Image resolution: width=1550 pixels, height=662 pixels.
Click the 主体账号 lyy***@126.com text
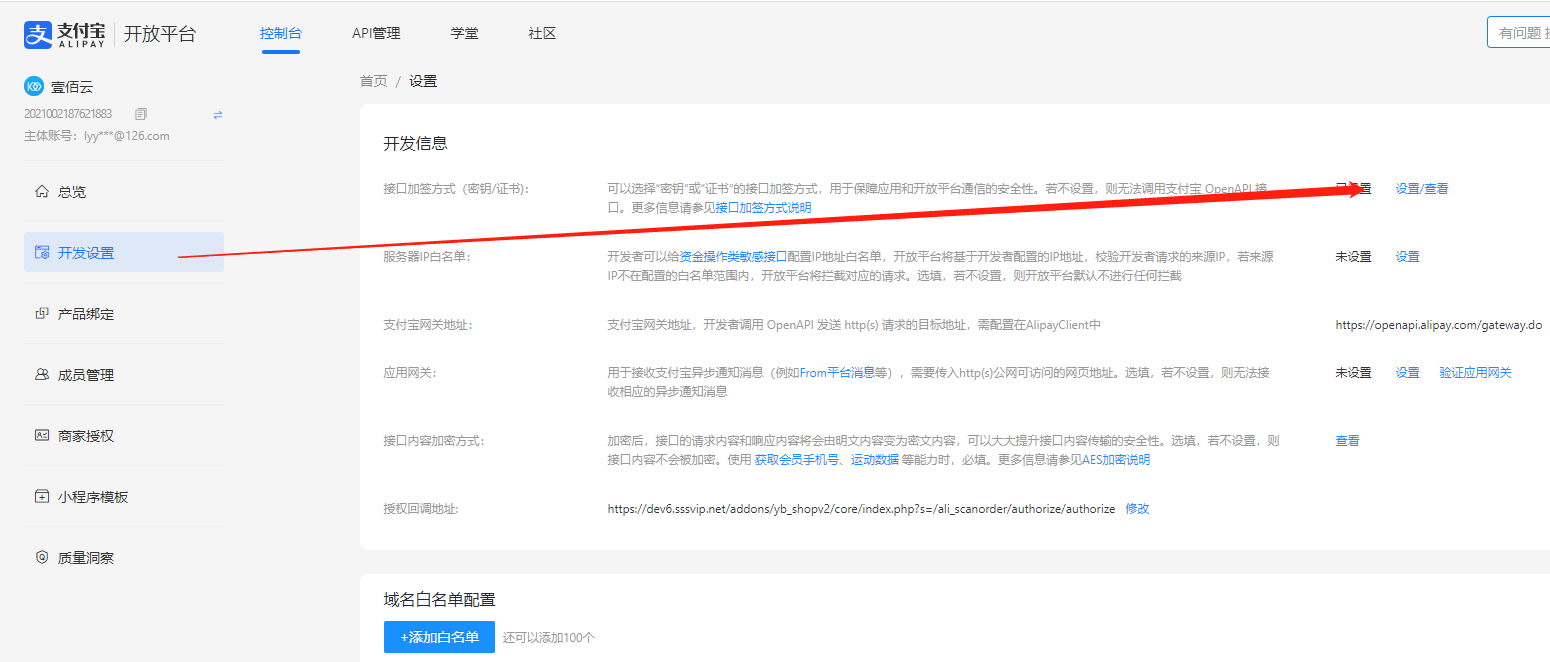coord(97,136)
